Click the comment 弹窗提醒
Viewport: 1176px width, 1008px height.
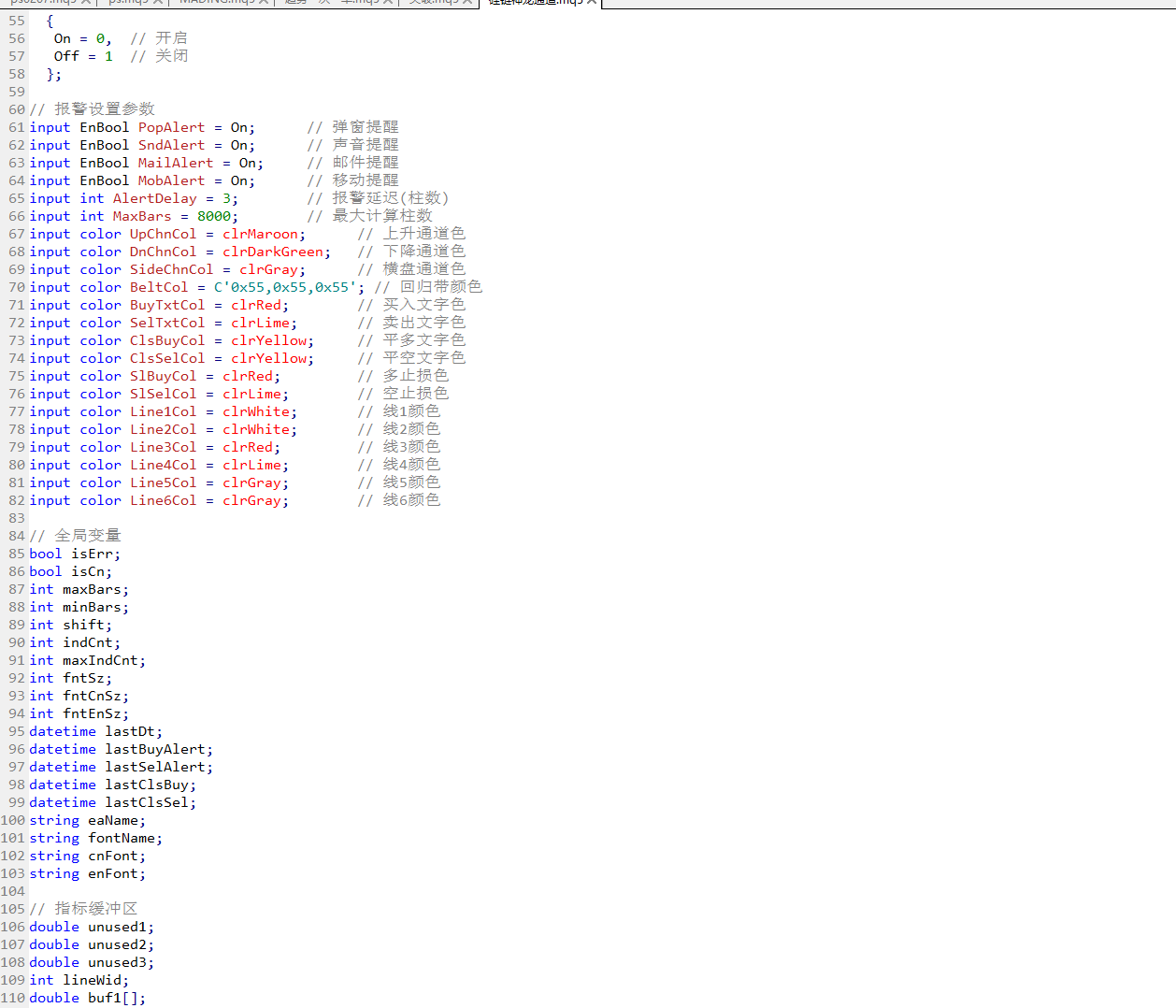coord(366,127)
